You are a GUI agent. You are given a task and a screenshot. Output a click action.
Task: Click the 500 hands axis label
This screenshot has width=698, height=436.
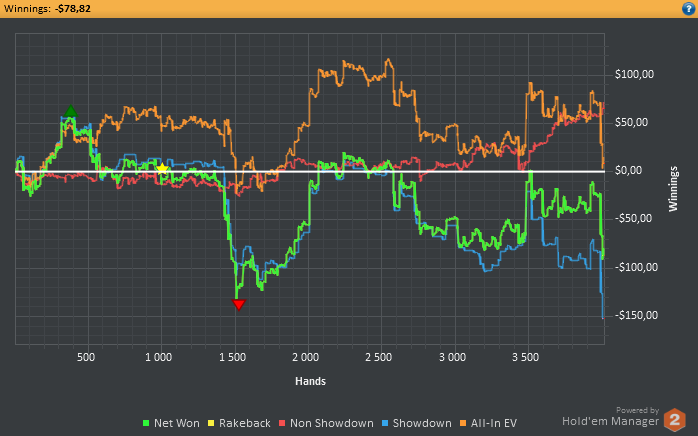(85, 357)
